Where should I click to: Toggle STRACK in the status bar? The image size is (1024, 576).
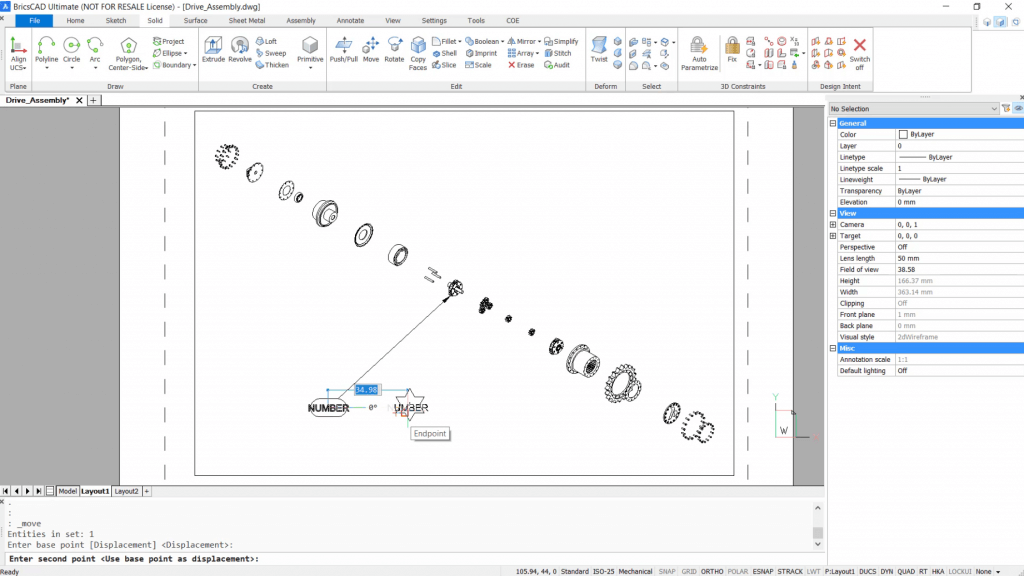pyautogui.click(x=790, y=571)
